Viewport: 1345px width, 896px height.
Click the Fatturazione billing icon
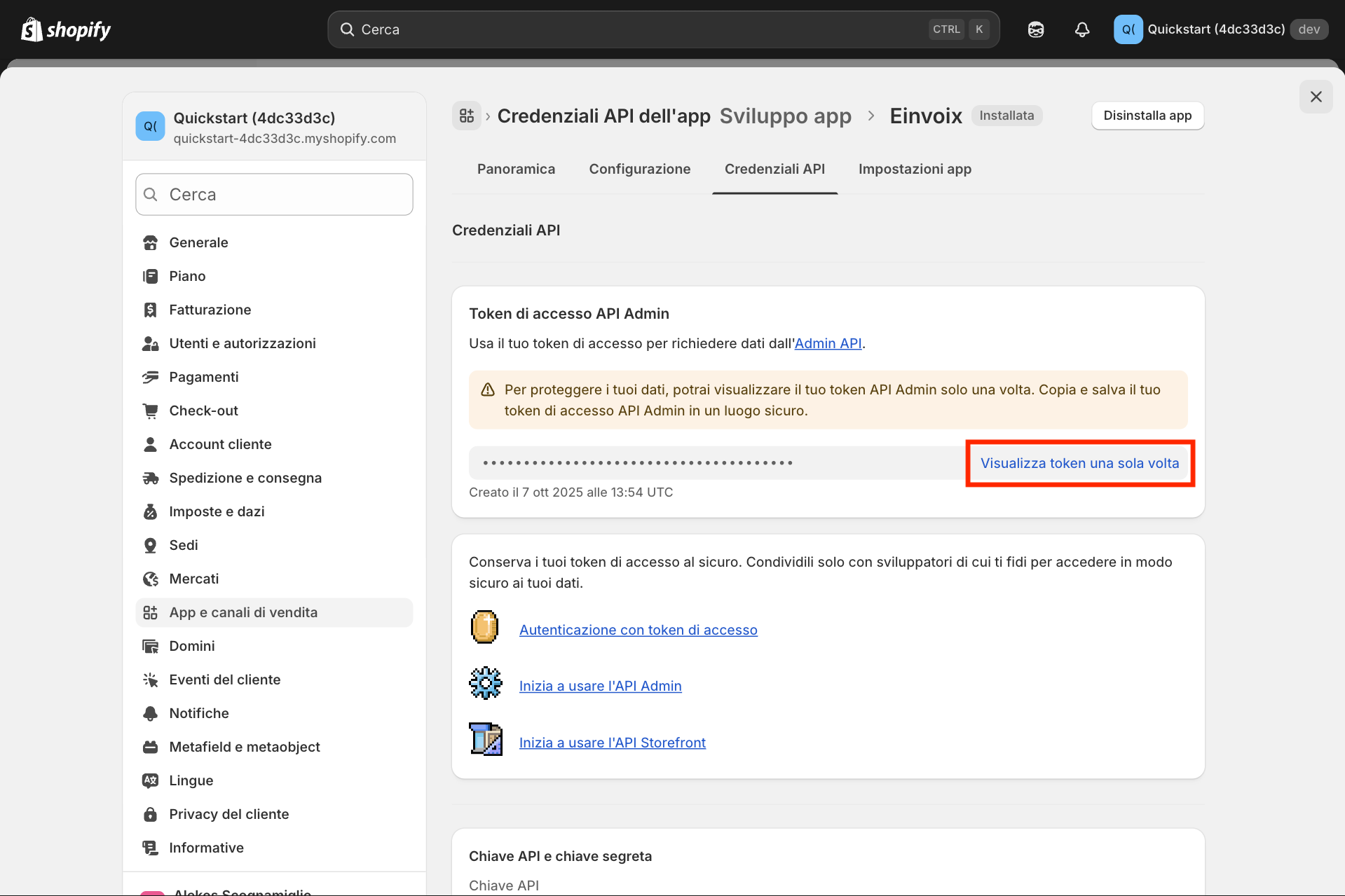pos(151,310)
